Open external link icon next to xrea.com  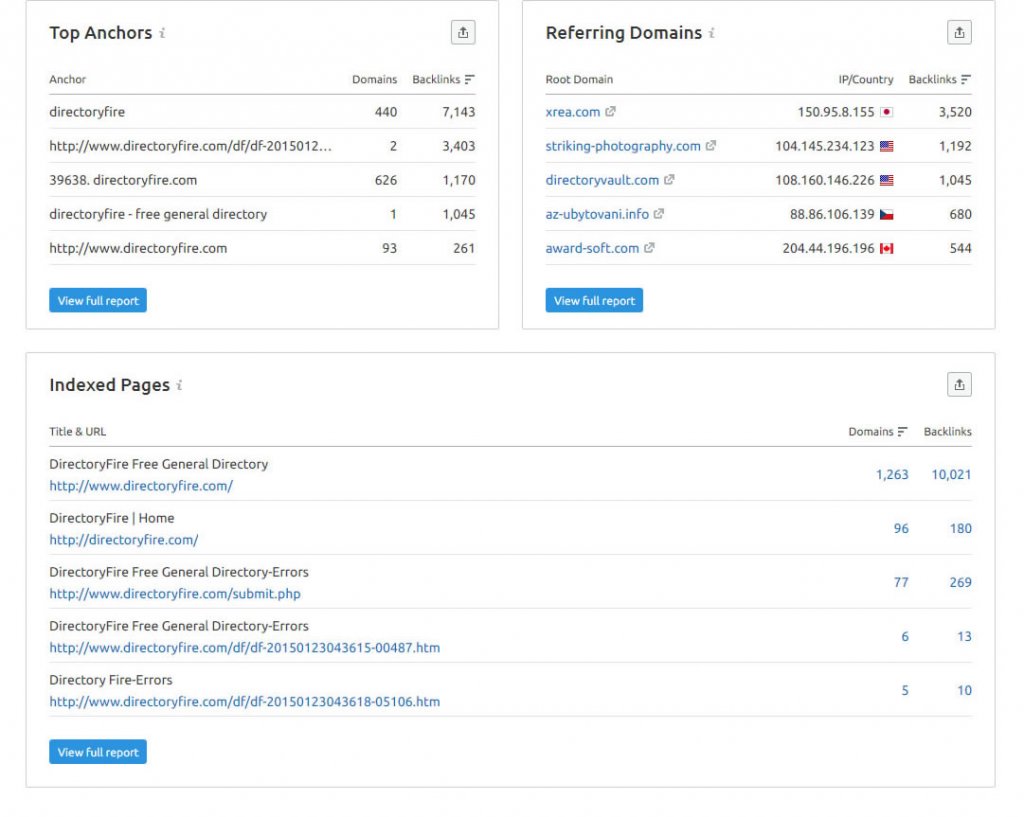[611, 112]
